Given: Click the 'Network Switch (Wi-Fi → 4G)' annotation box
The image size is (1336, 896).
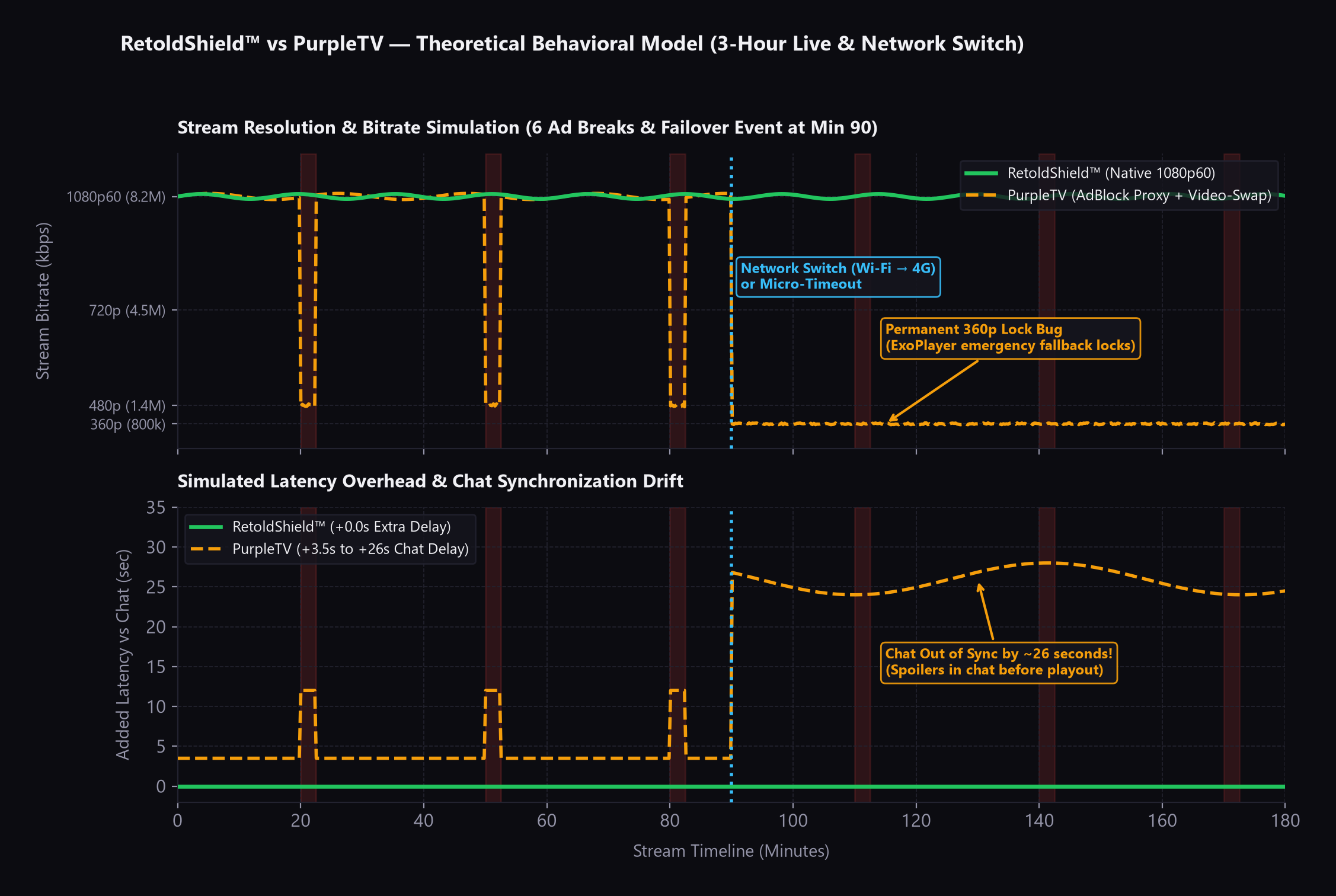Looking at the screenshot, I should pyautogui.click(x=838, y=277).
